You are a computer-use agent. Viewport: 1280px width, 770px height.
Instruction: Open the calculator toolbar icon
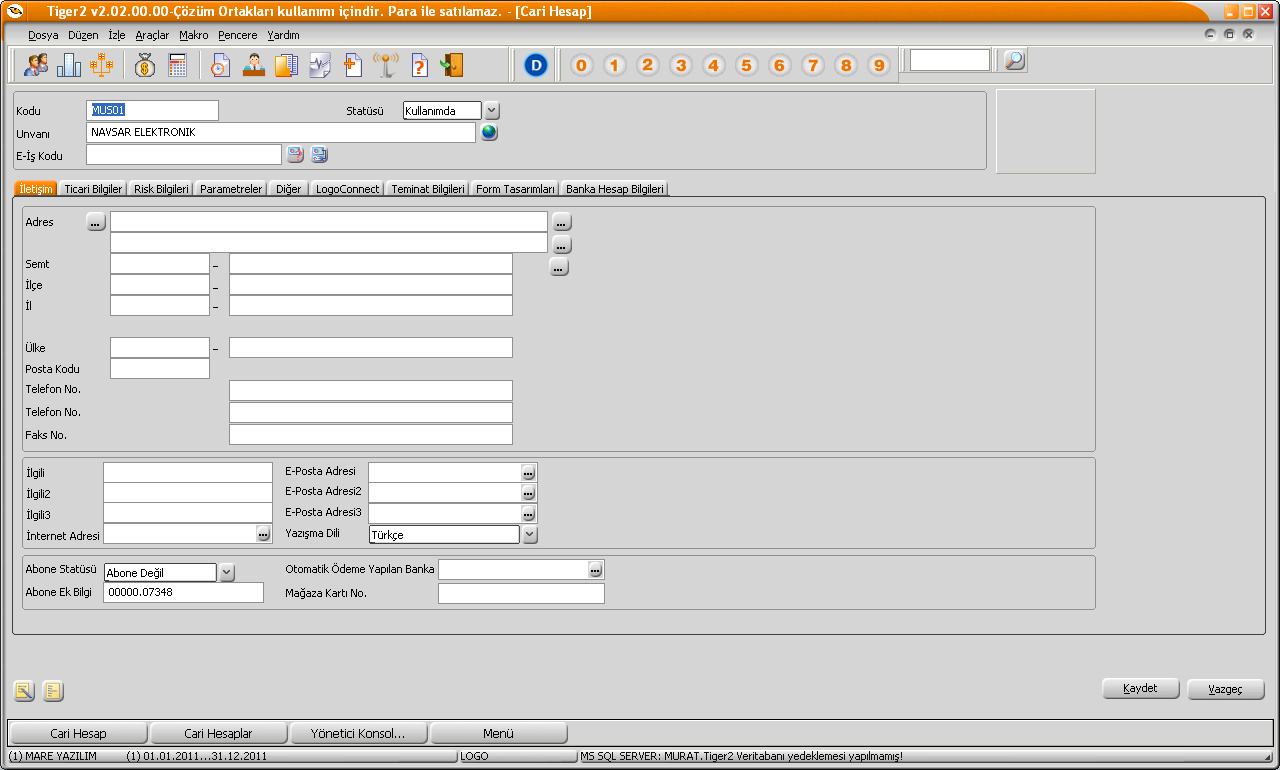pos(177,65)
